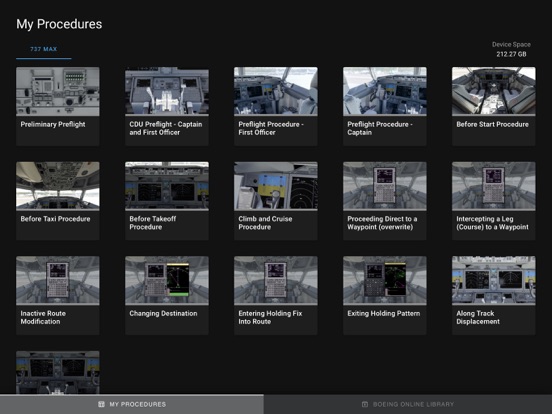Open the Along Track Displacement procedure
The height and width of the screenshot is (414, 552).
[x=494, y=295]
